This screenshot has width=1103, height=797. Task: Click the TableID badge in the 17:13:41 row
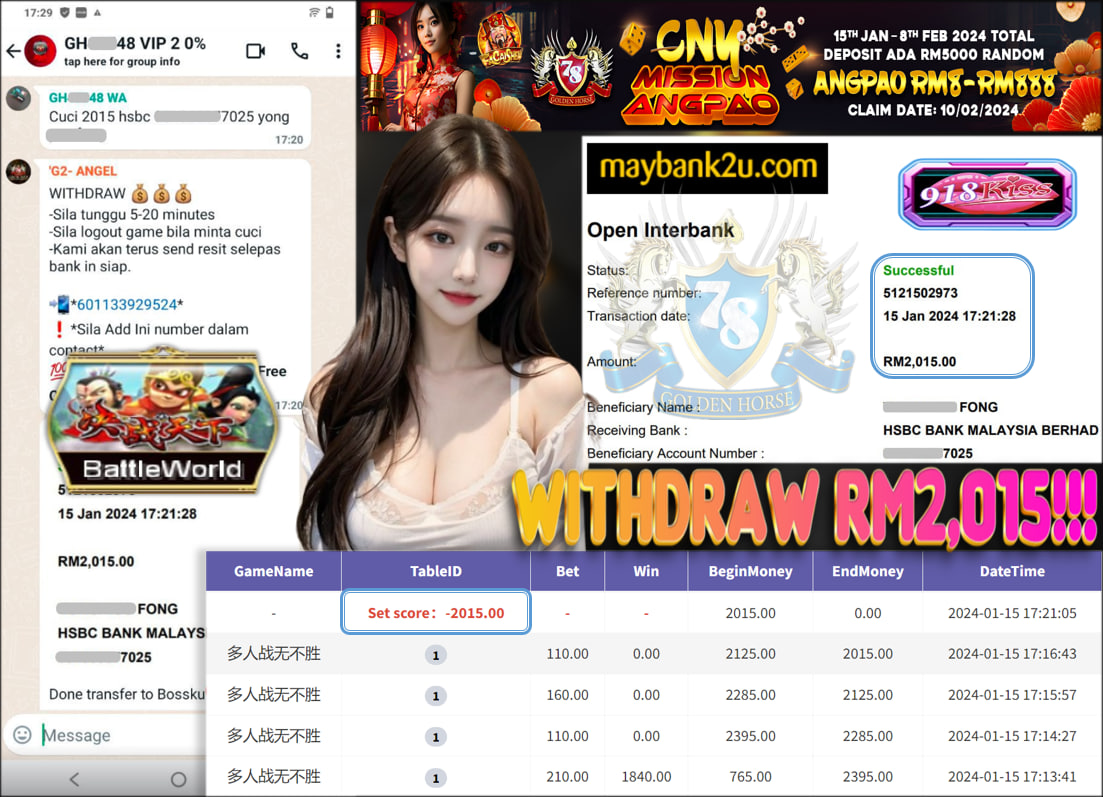(435, 778)
